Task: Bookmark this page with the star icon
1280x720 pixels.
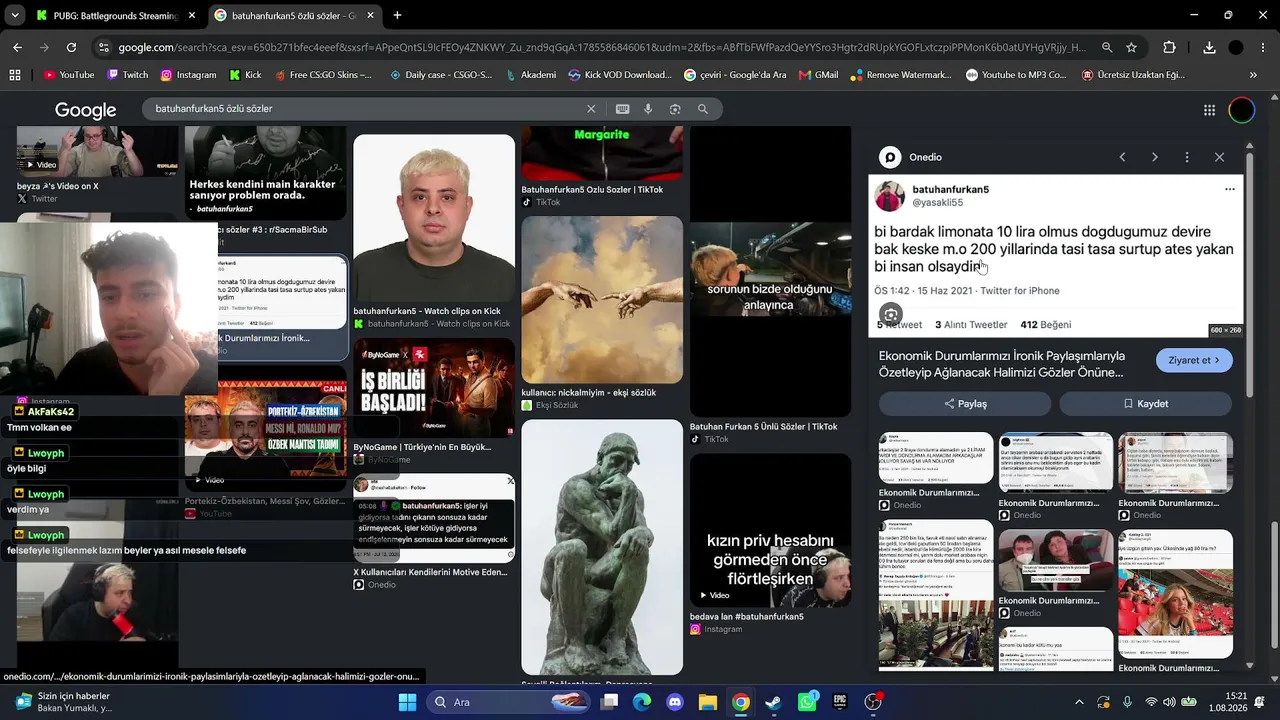Action: coord(1131,47)
